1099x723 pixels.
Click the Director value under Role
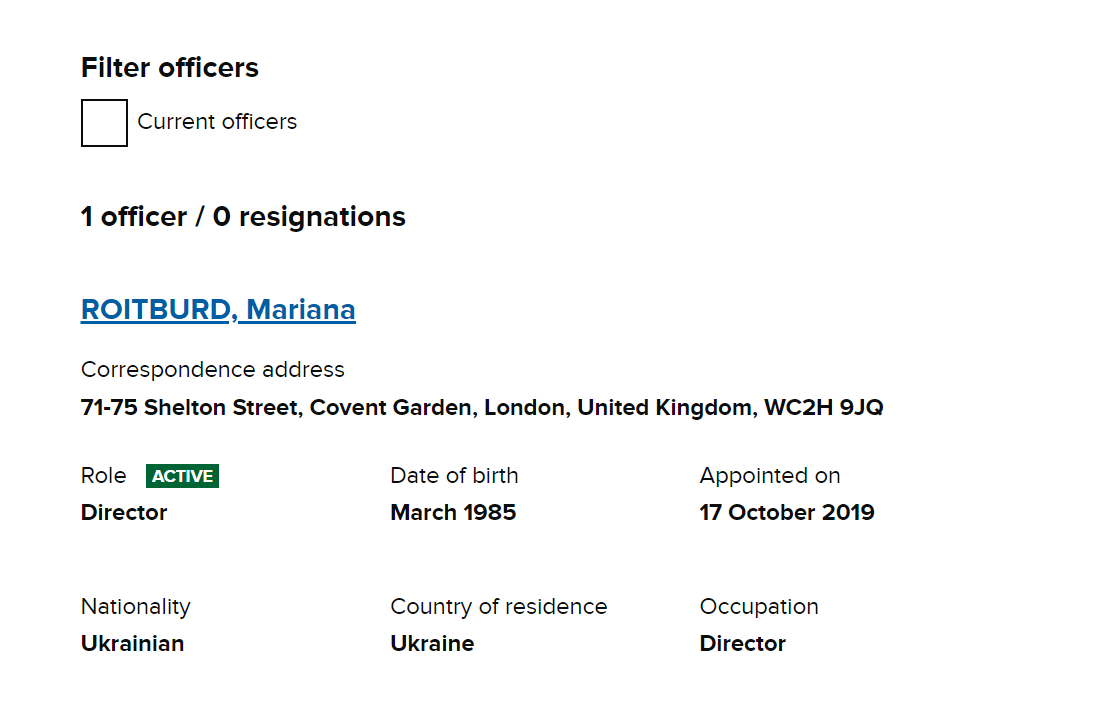[x=124, y=512]
